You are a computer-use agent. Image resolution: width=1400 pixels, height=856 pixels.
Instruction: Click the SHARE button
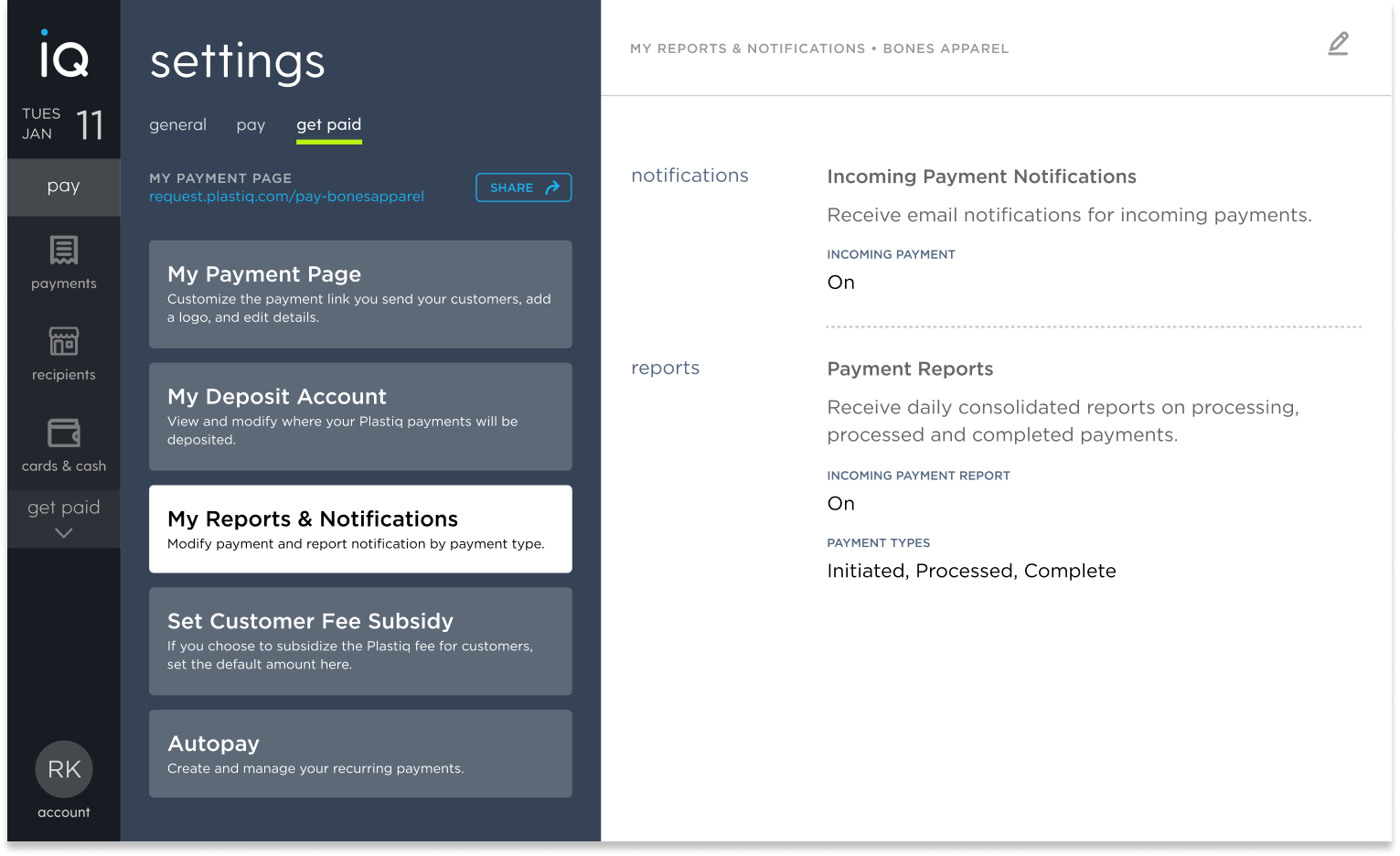point(523,187)
